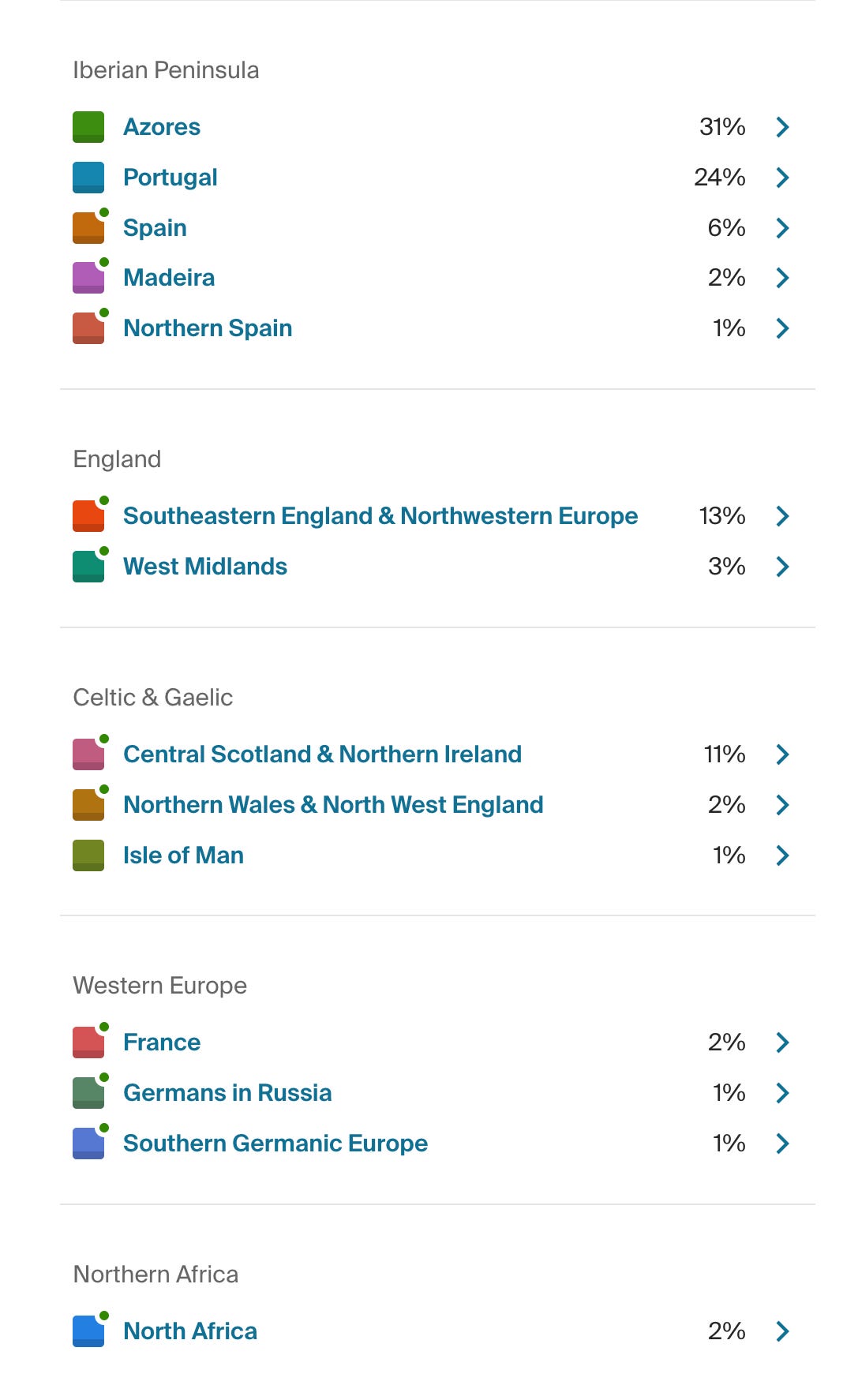
Task: Open the Portugal region link
Action: pos(170,178)
